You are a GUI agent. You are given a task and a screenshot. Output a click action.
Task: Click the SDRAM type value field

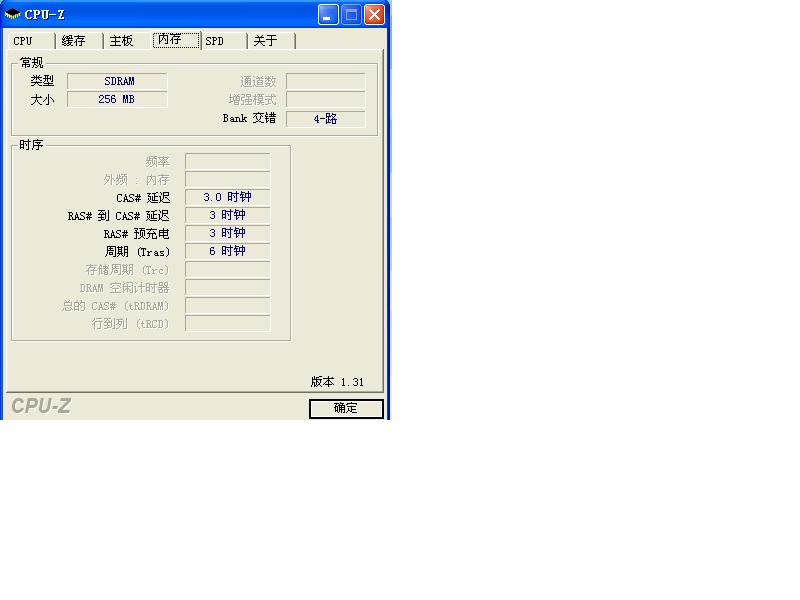[x=117, y=81]
